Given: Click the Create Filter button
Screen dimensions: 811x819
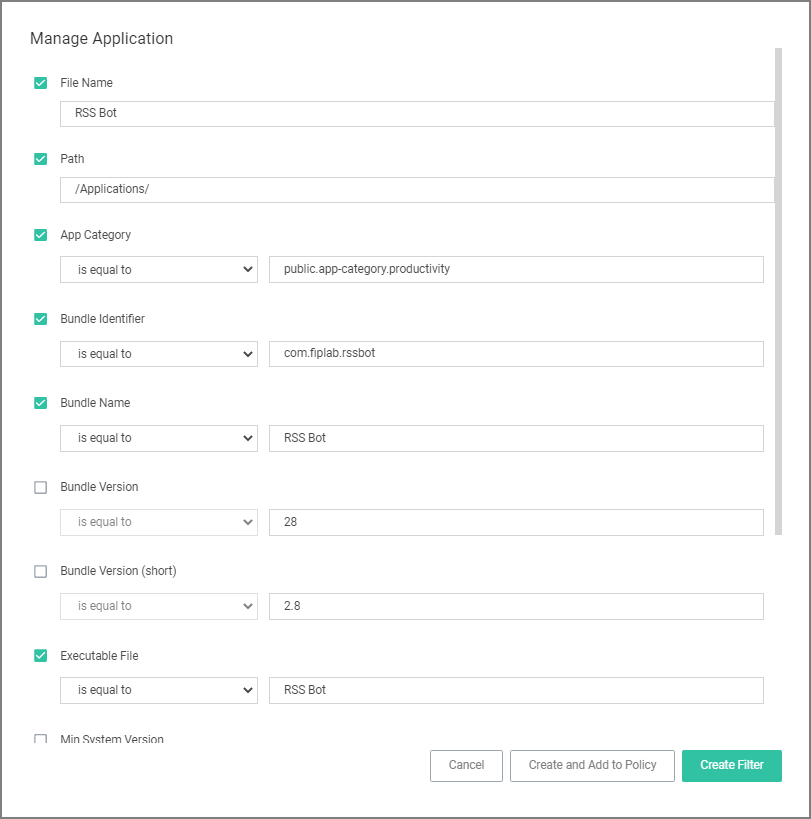Looking at the screenshot, I should pos(732,766).
